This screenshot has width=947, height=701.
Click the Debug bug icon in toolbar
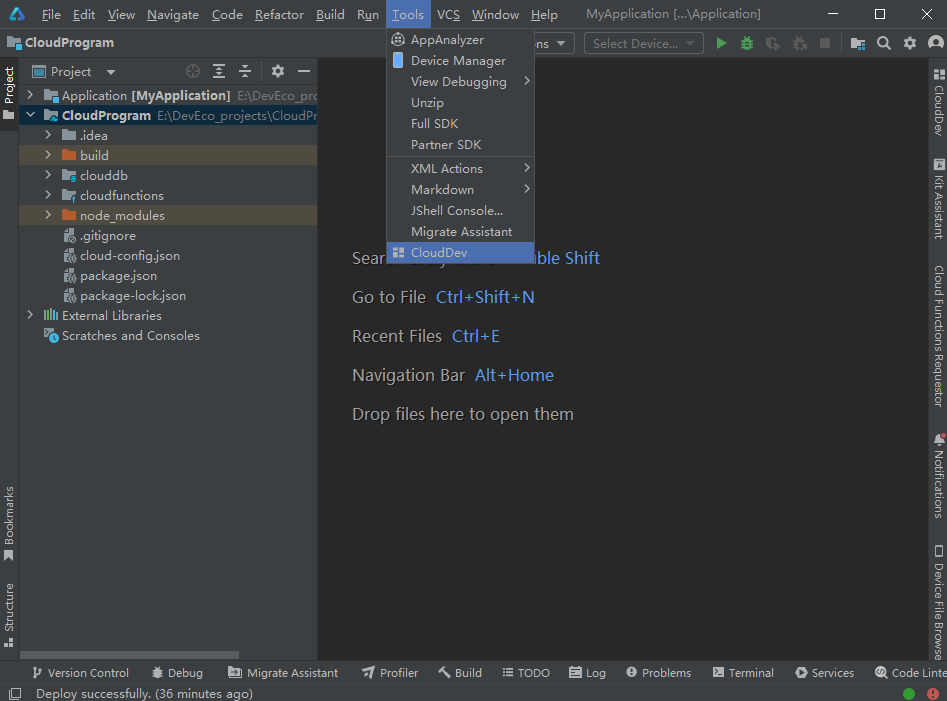click(x=747, y=43)
